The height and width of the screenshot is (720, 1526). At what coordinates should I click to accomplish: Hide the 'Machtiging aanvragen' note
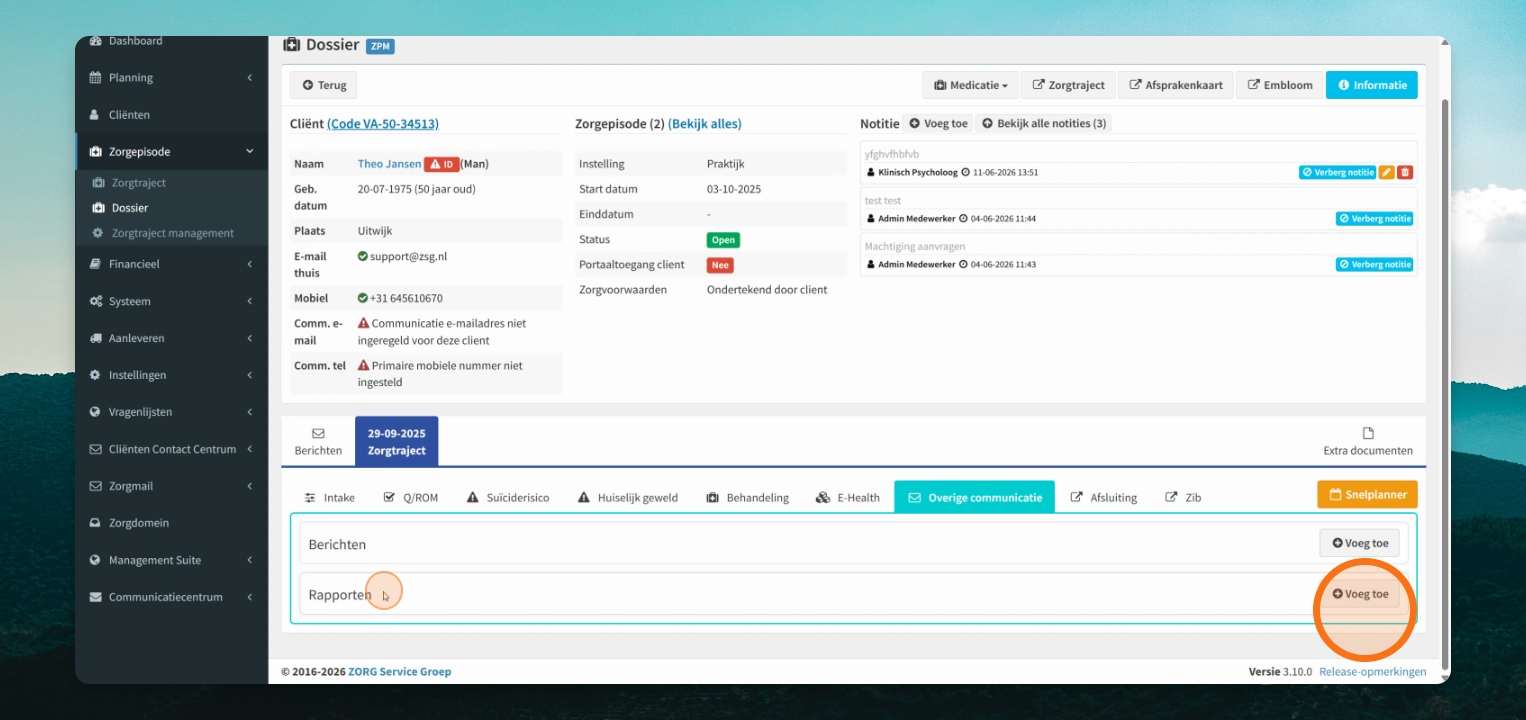click(1374, 264)
